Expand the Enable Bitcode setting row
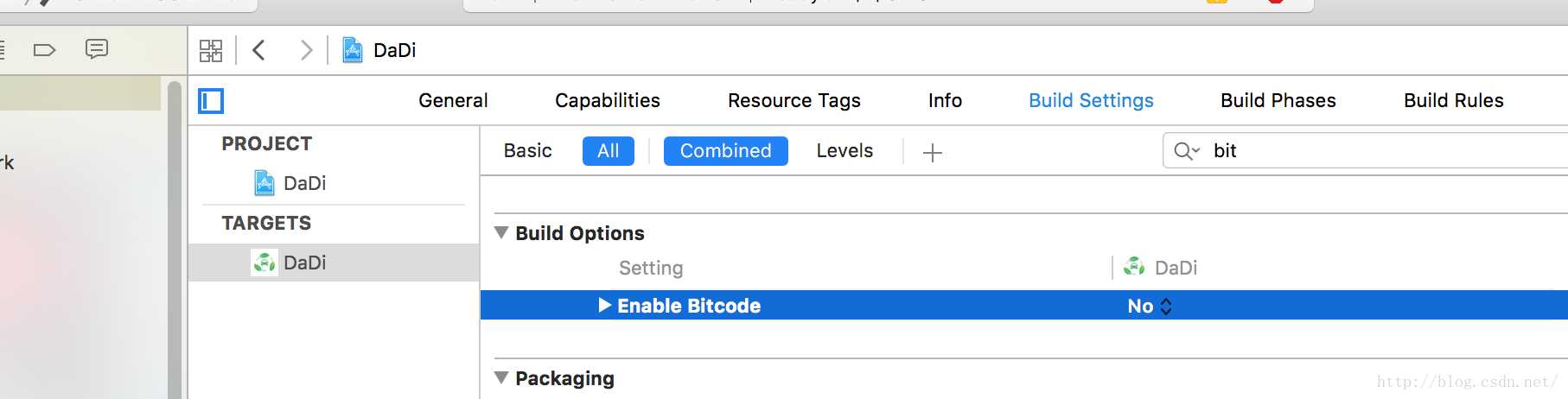This screenshot has width=1568, height=399. coord(605,305)
